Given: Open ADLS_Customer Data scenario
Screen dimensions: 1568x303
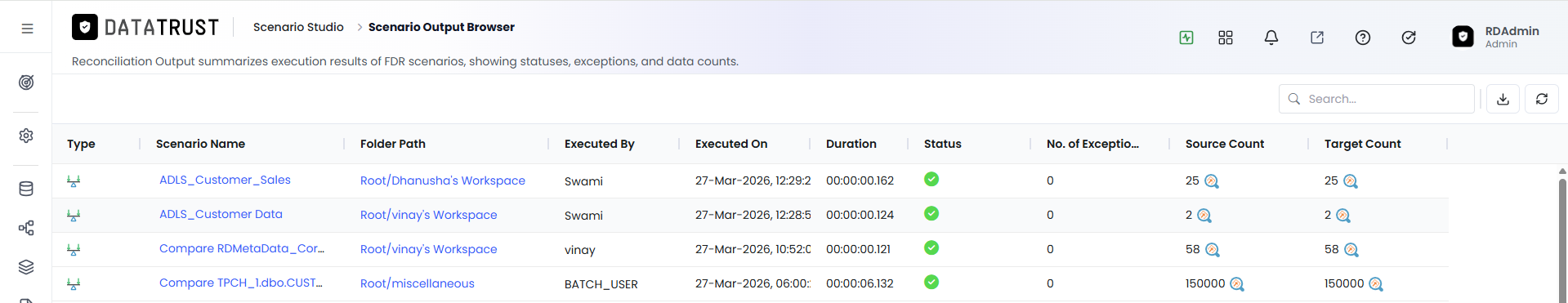Looking at the screenshot, I should (x=221, y=214).
